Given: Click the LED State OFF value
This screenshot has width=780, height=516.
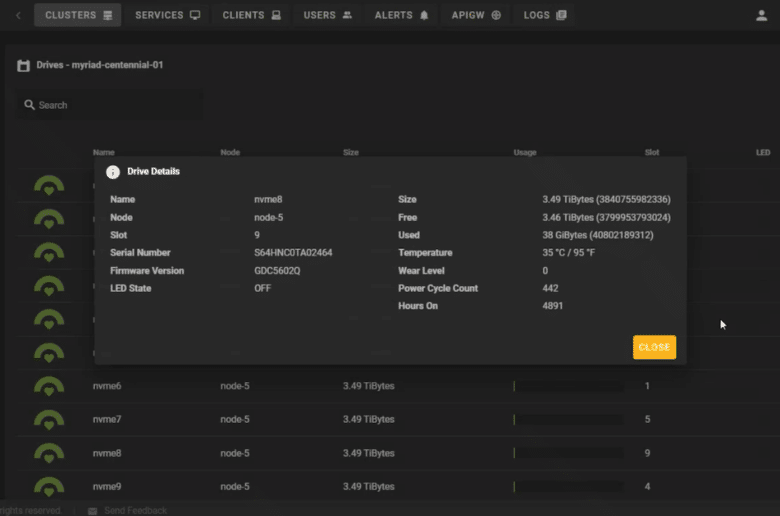Looking at the screenshot, I should pyautogui.click(x=263, y=289).
